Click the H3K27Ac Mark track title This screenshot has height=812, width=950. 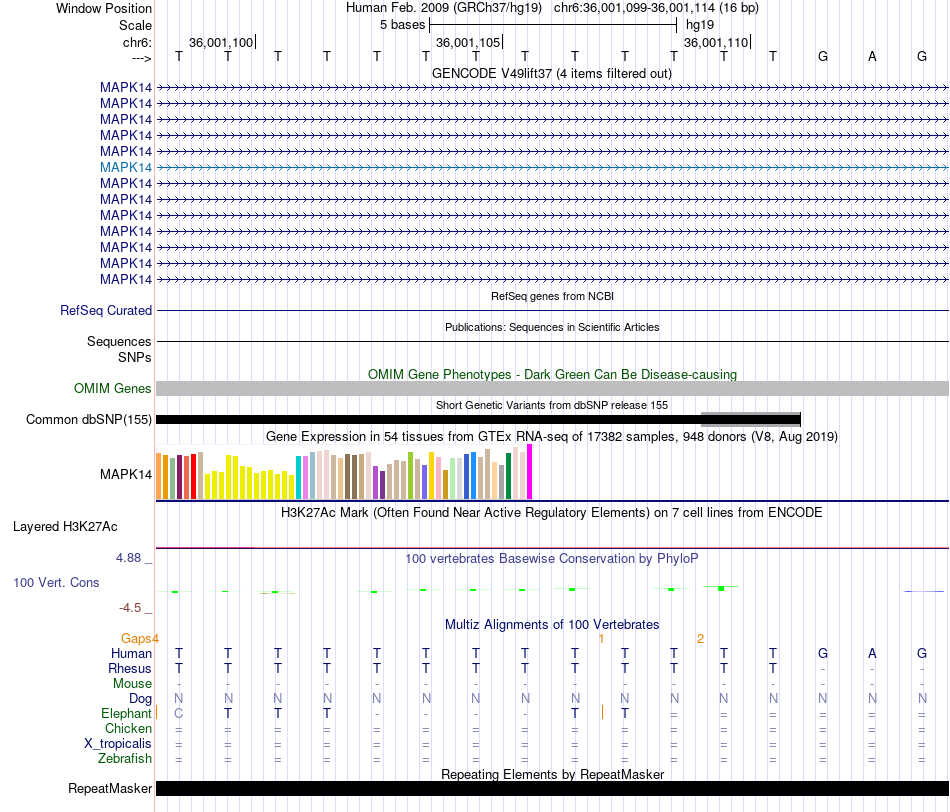coord(552,513)
